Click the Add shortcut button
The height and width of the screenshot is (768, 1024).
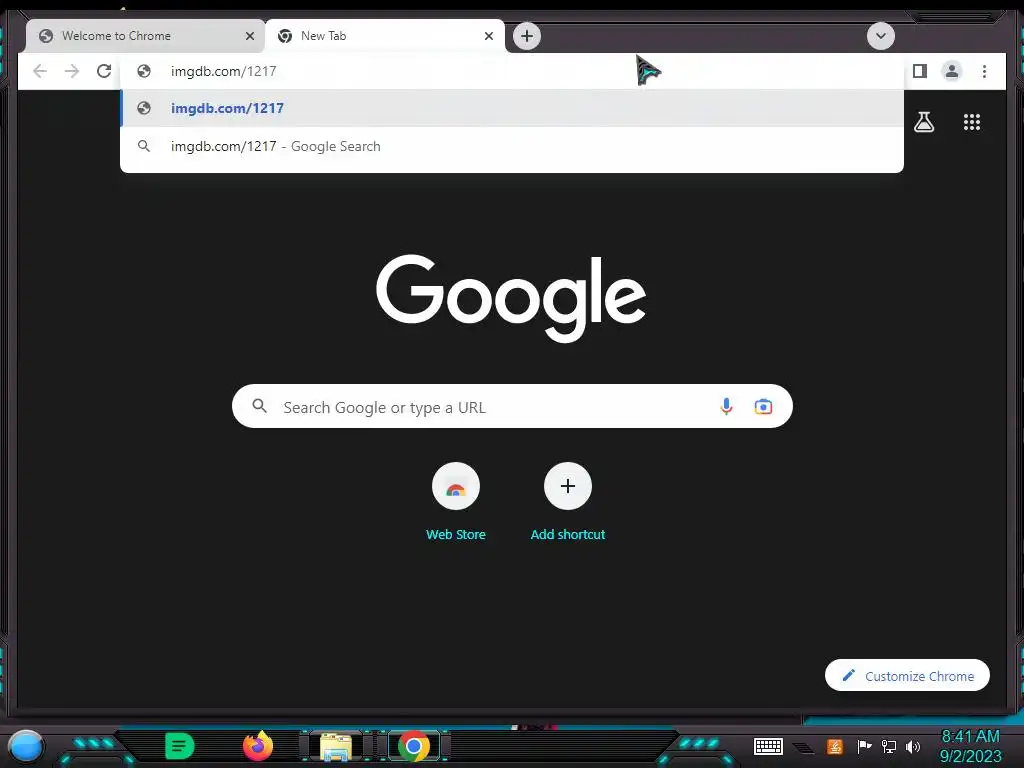pyautogui.click(x=568, y=503)
